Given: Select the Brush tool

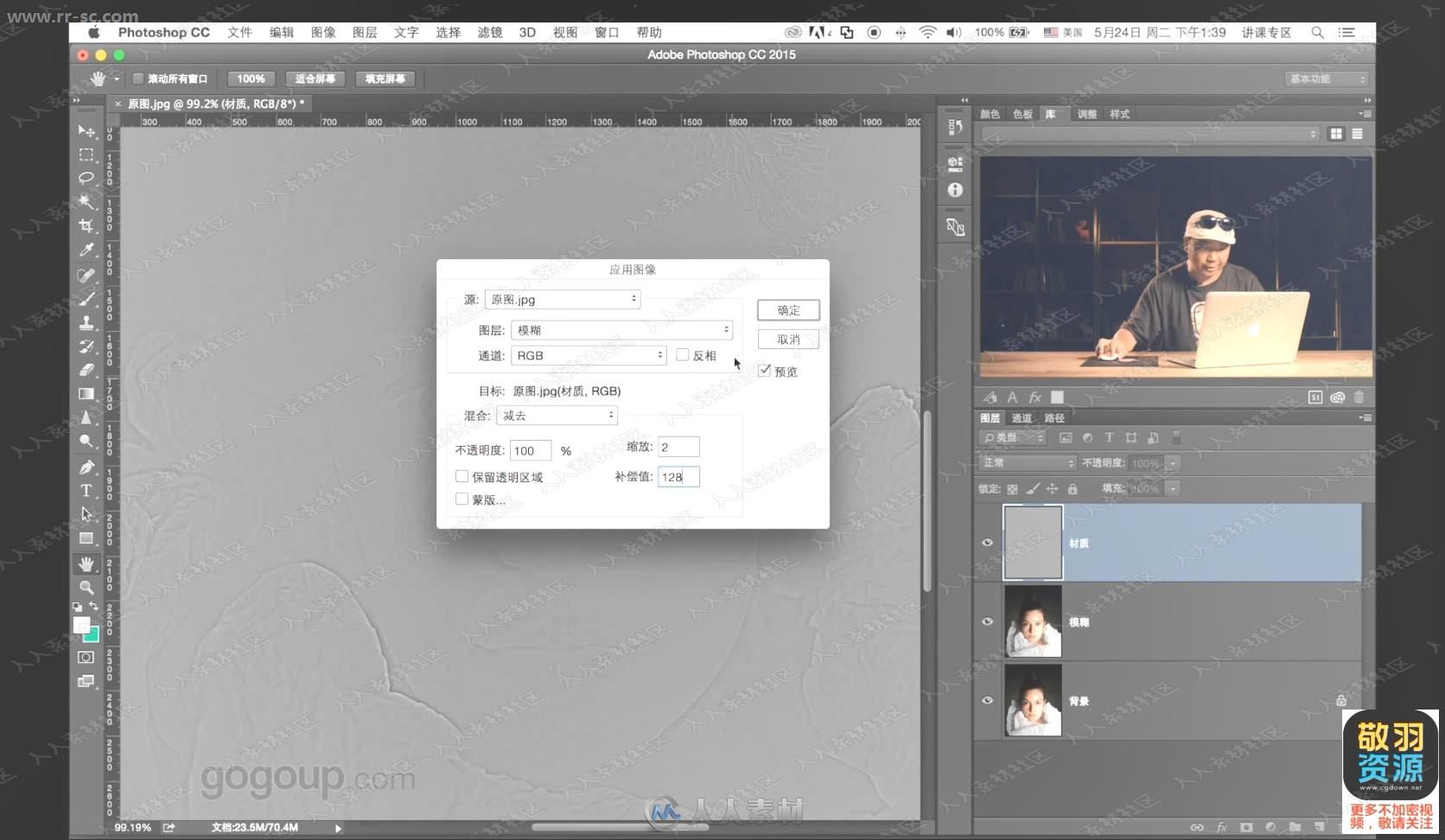Looking at the screenshot, I should click(86, 299).
